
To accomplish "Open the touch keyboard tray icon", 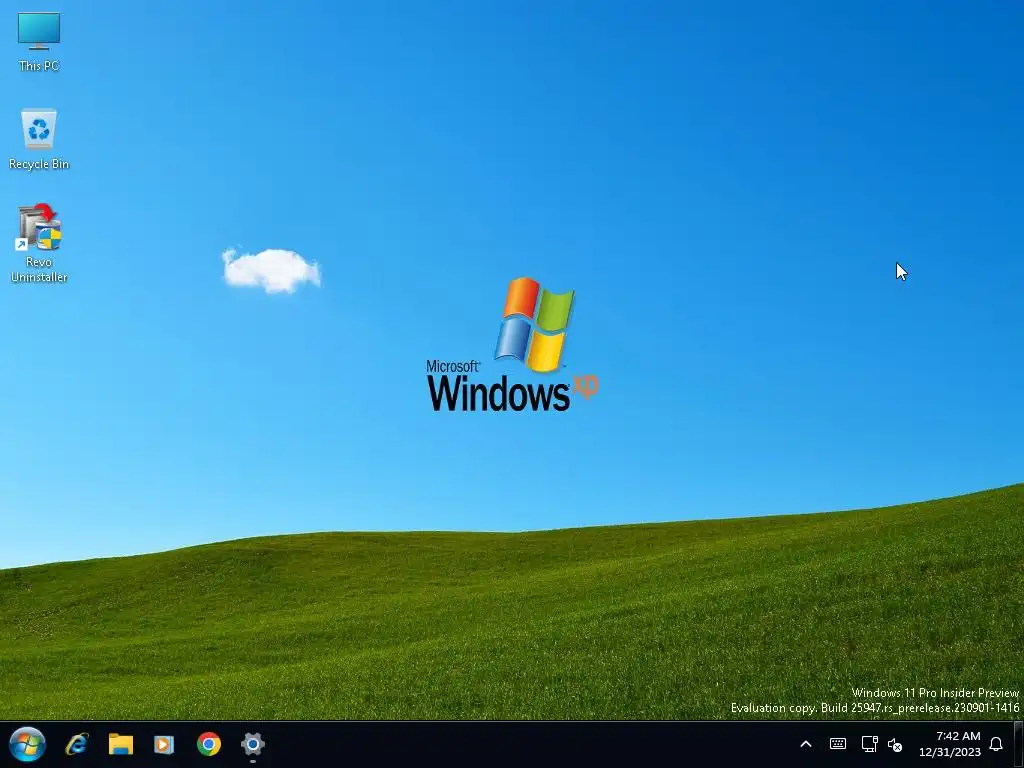I will [x=838, y=744].
